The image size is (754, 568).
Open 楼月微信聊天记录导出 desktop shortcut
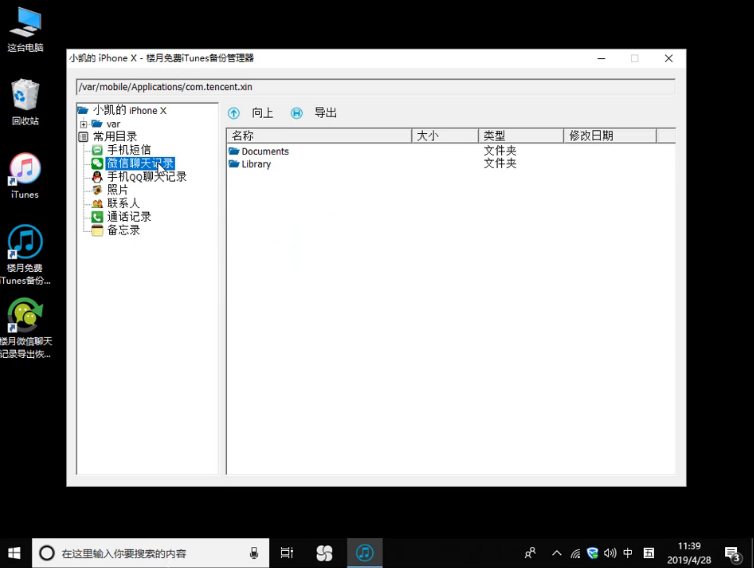pos(25,328)
